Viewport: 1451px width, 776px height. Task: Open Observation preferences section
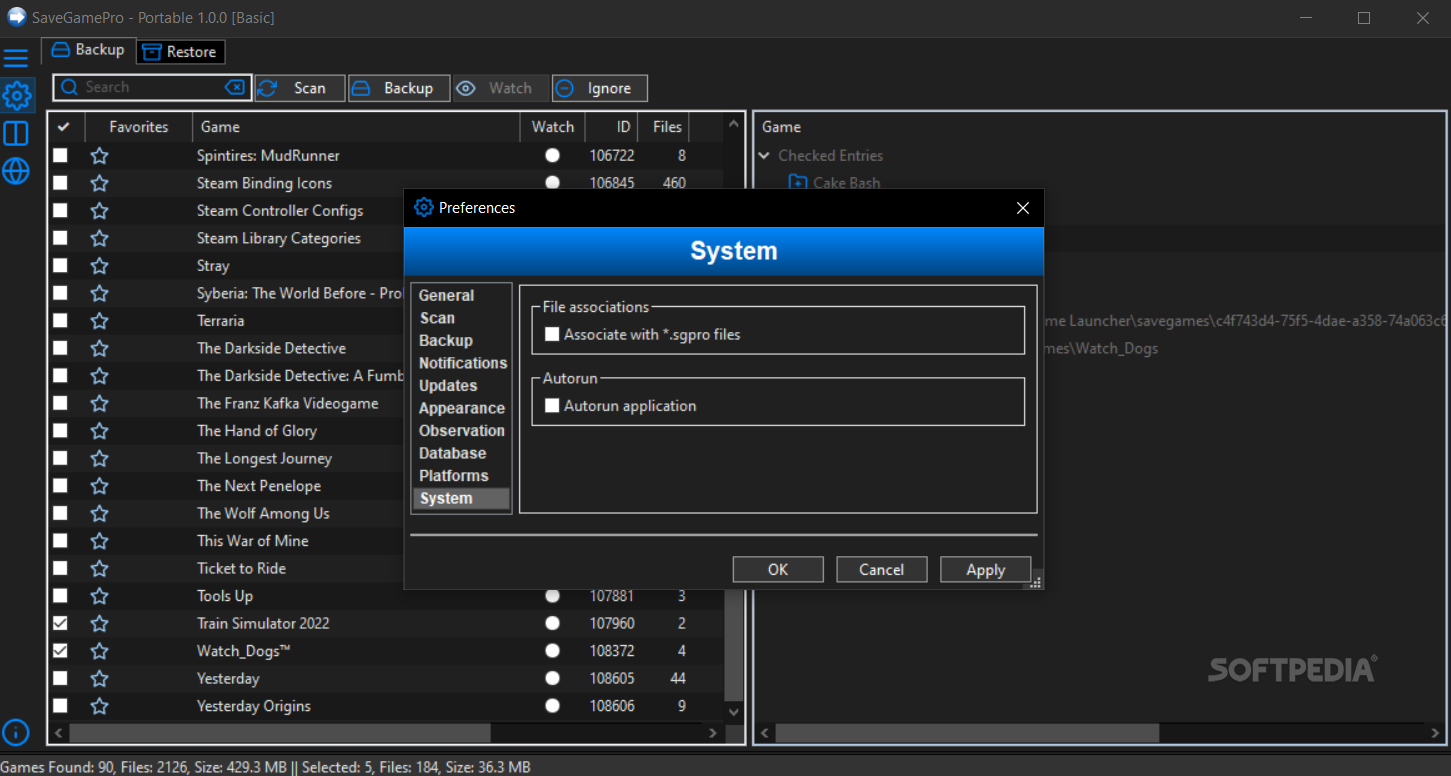tap(461, 430)
